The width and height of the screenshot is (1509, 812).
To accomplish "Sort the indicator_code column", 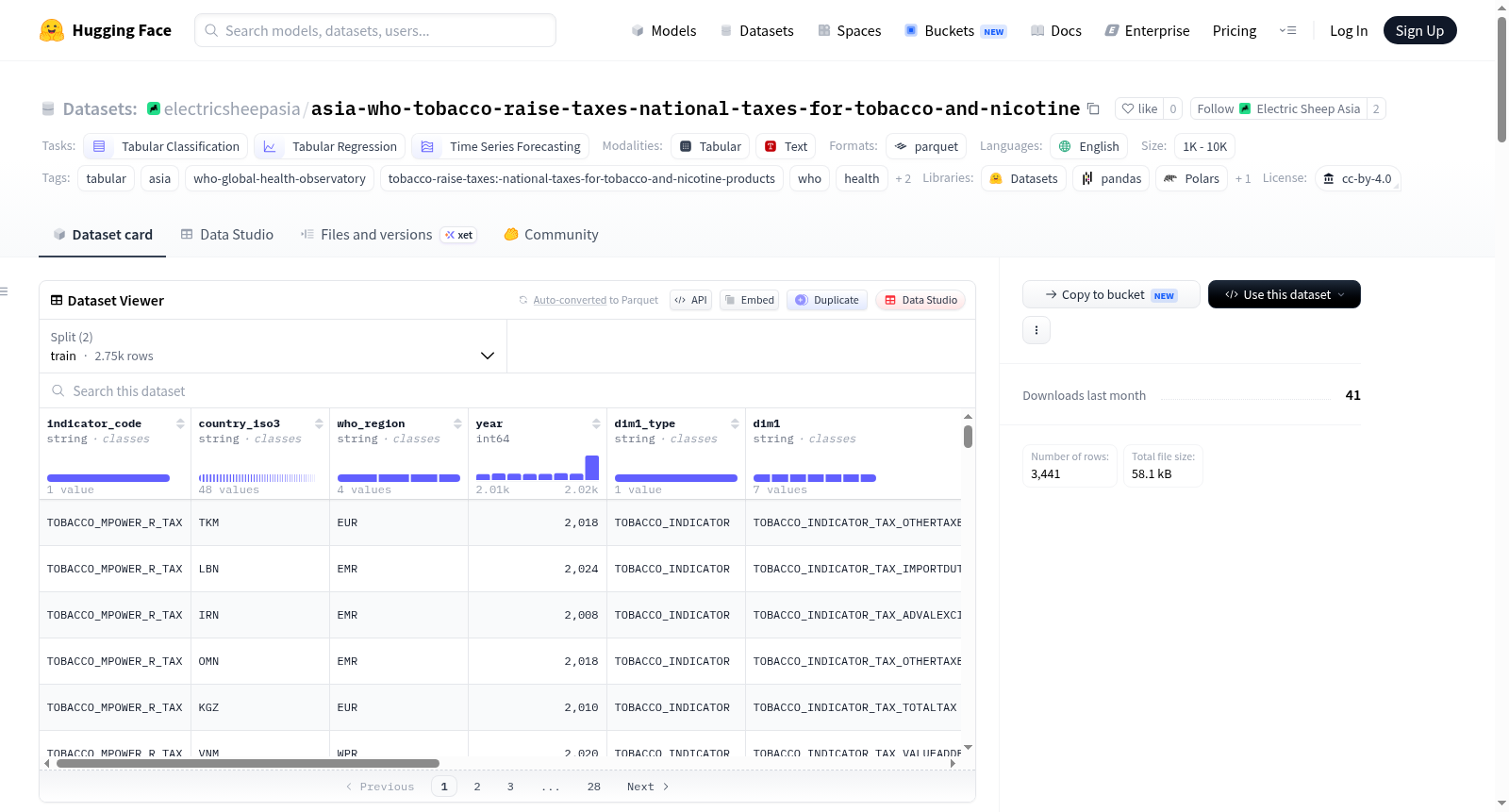I will 181,423.
